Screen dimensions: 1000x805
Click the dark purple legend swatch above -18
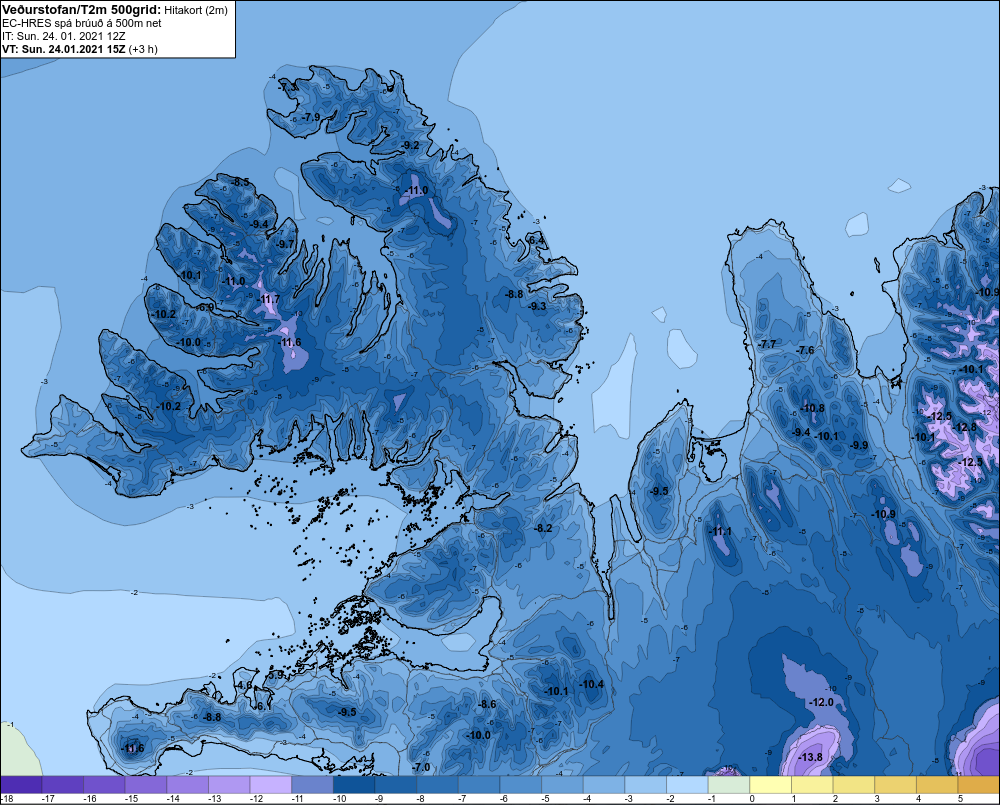point(21,785)
